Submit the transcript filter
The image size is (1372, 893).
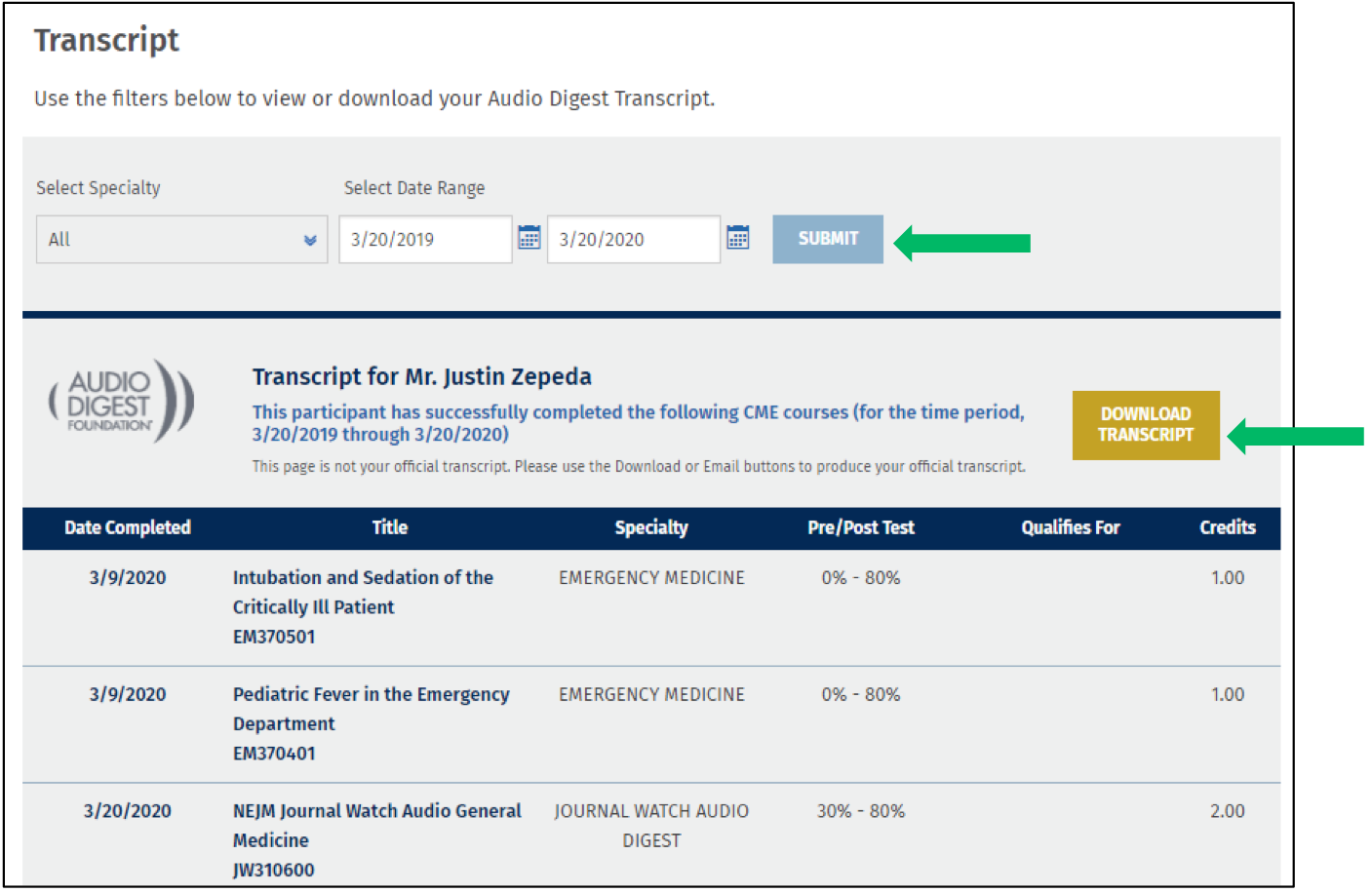(828, 239)
